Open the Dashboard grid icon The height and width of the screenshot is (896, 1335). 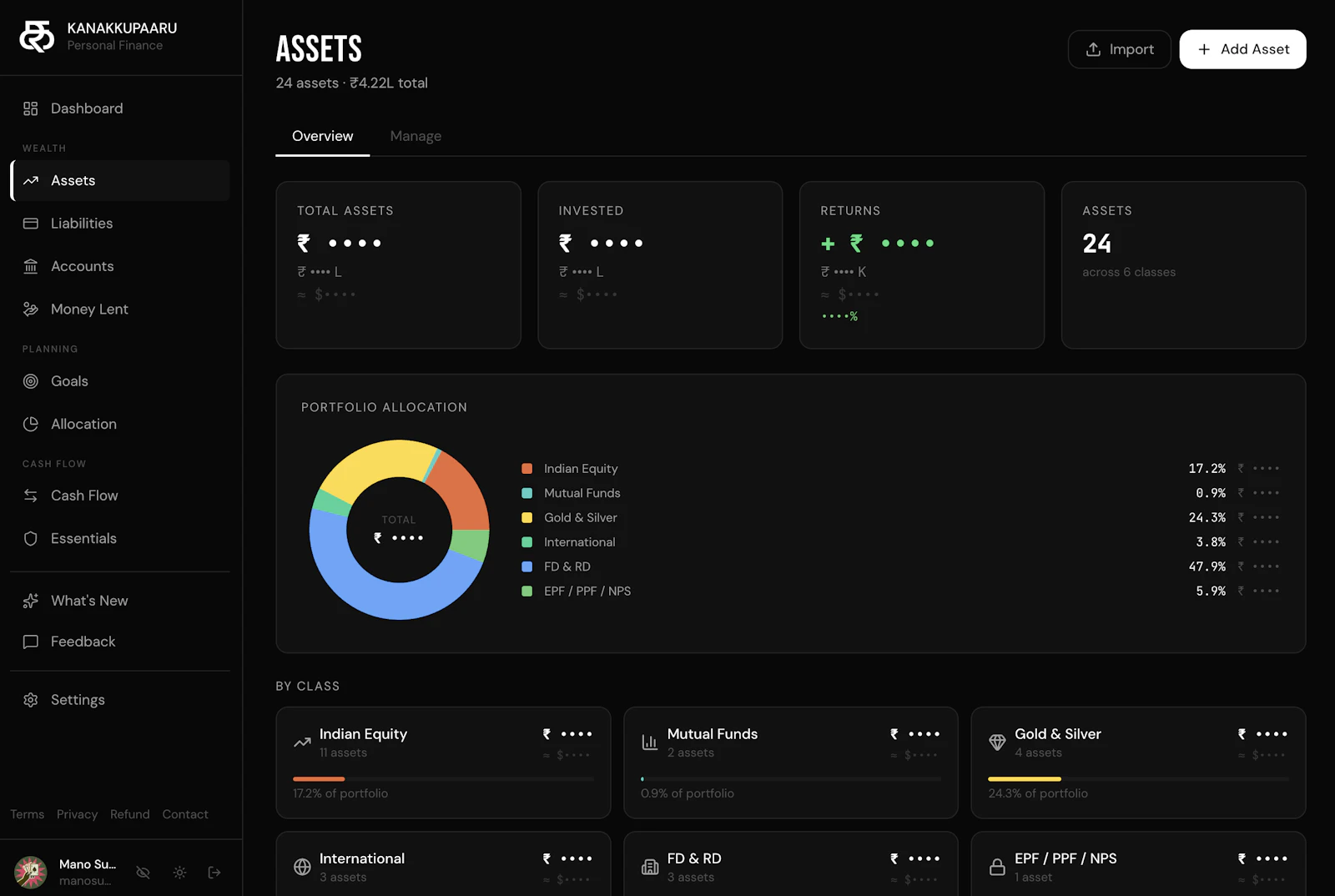pyautogui.click(x=31, y=108)
